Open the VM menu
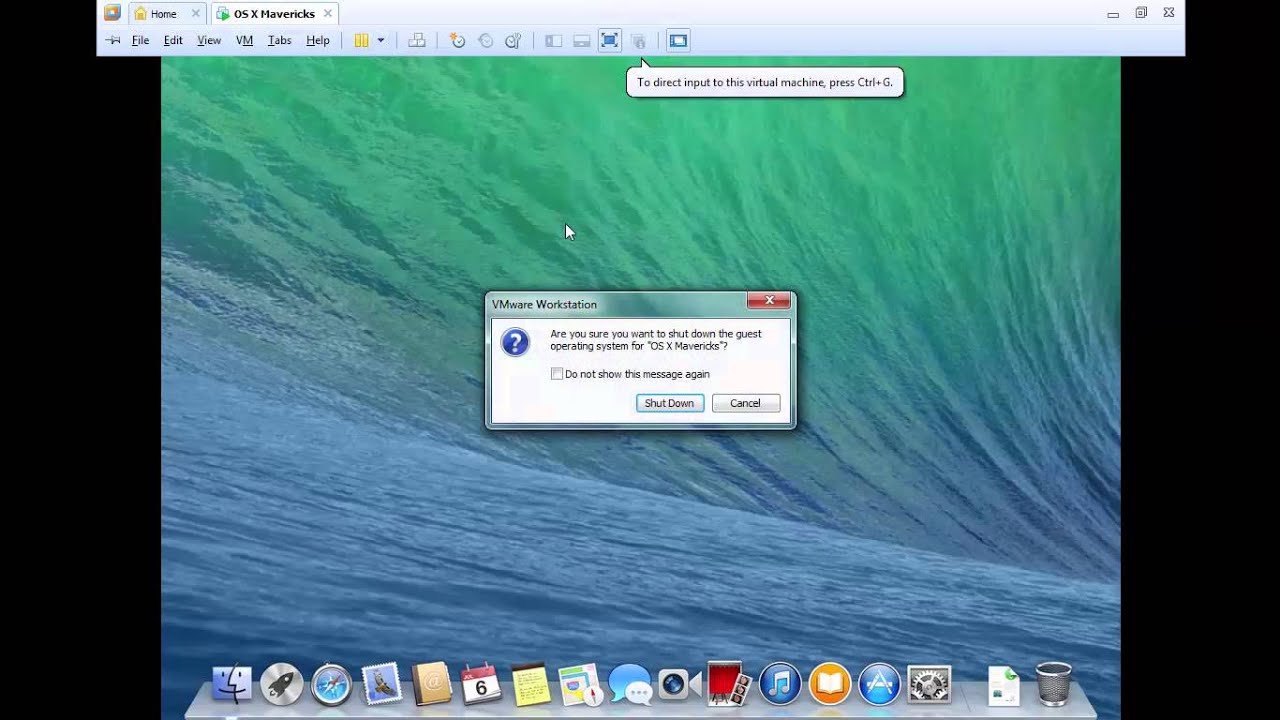 (x=244, y=41)
